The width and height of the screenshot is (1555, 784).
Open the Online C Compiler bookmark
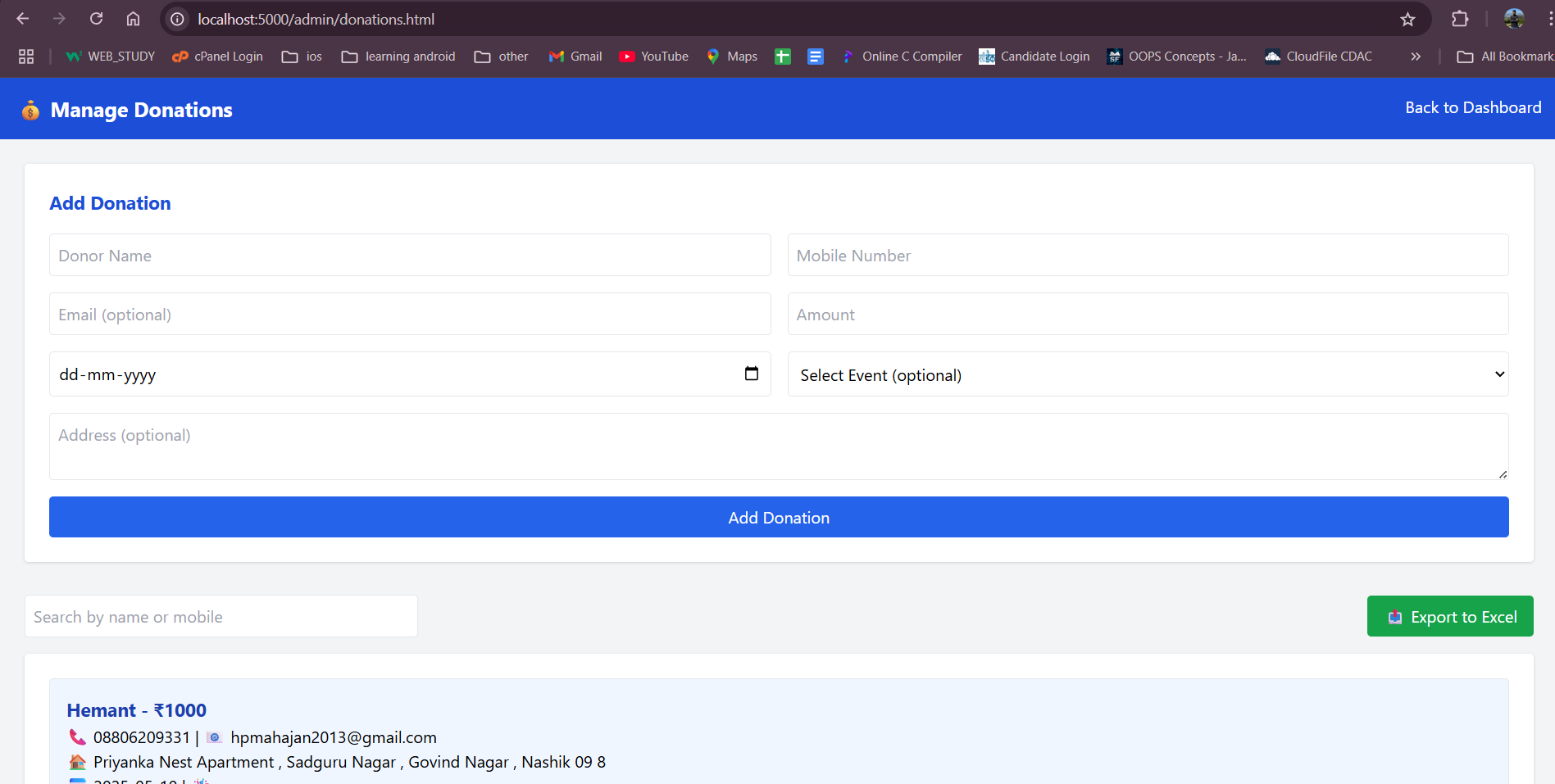point(902,56)
